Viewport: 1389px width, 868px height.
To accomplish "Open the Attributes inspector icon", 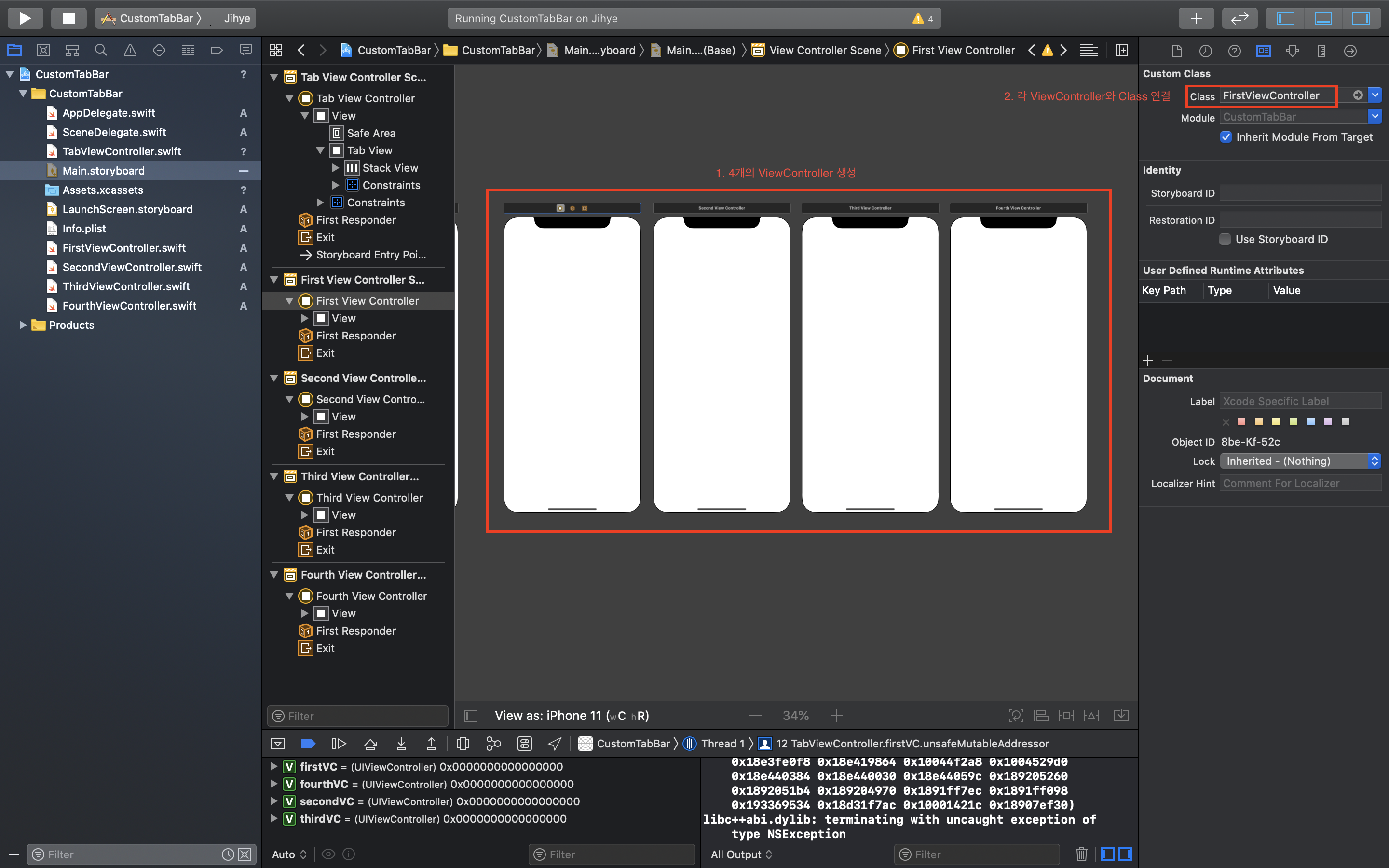I will coord(1292,51).
